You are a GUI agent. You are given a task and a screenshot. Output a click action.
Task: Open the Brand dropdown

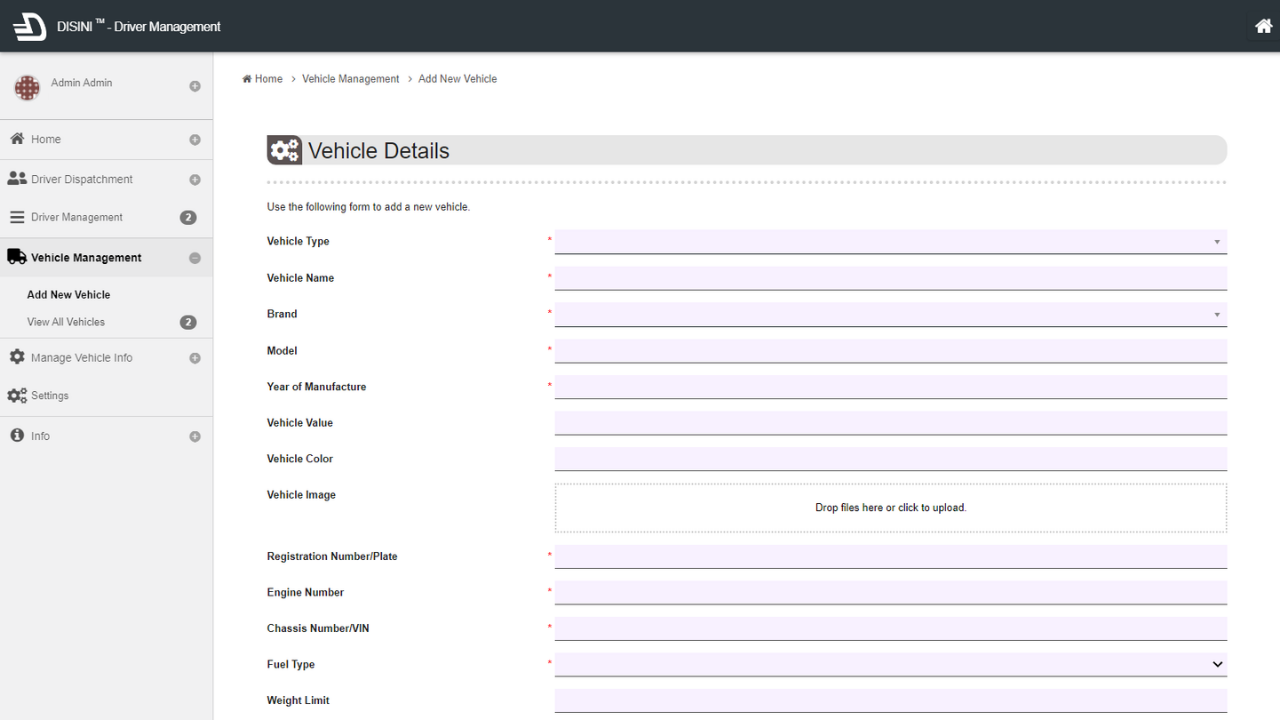click(890, 314)
